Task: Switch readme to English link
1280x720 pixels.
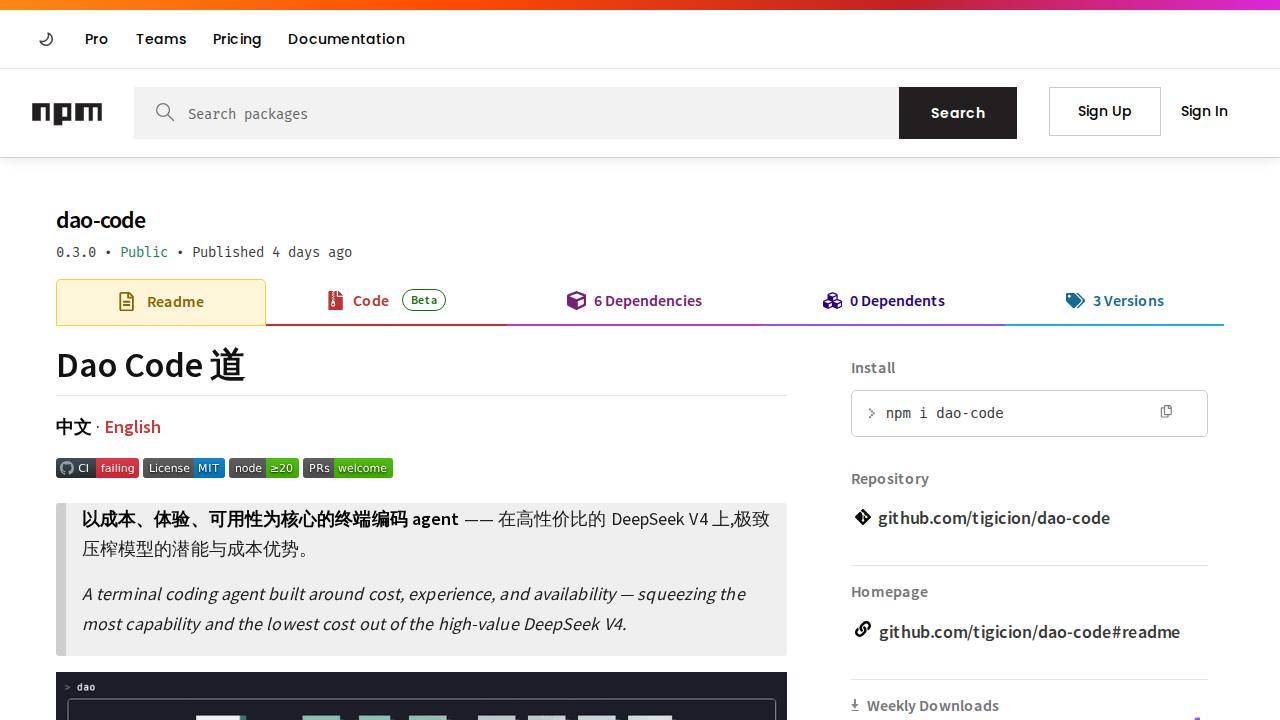Action: [132, 427]
